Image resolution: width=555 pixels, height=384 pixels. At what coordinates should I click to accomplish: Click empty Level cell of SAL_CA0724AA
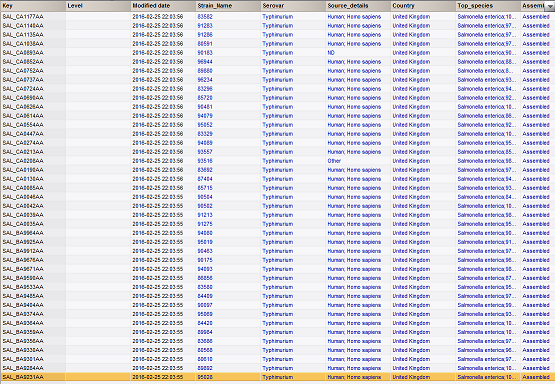pos(98,89)
